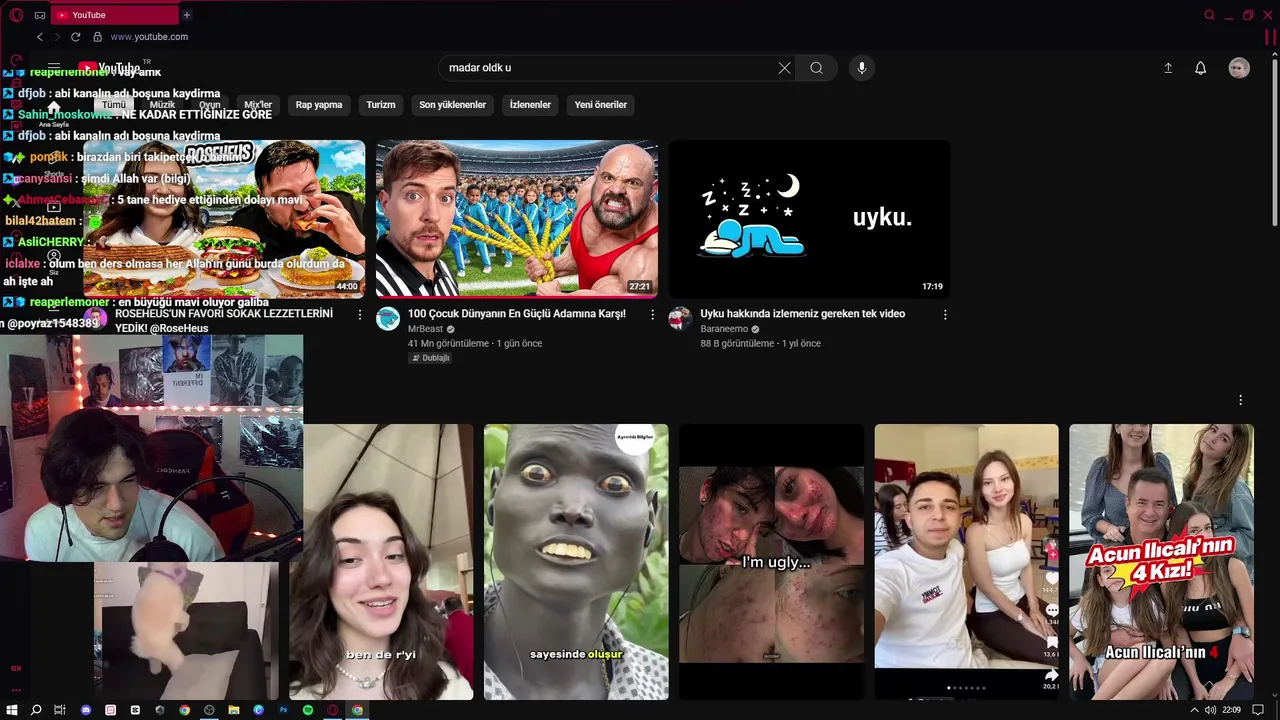Viewport: 1280px width, 720px height.
Task: View site security padlock info
Action: [97, 37]
